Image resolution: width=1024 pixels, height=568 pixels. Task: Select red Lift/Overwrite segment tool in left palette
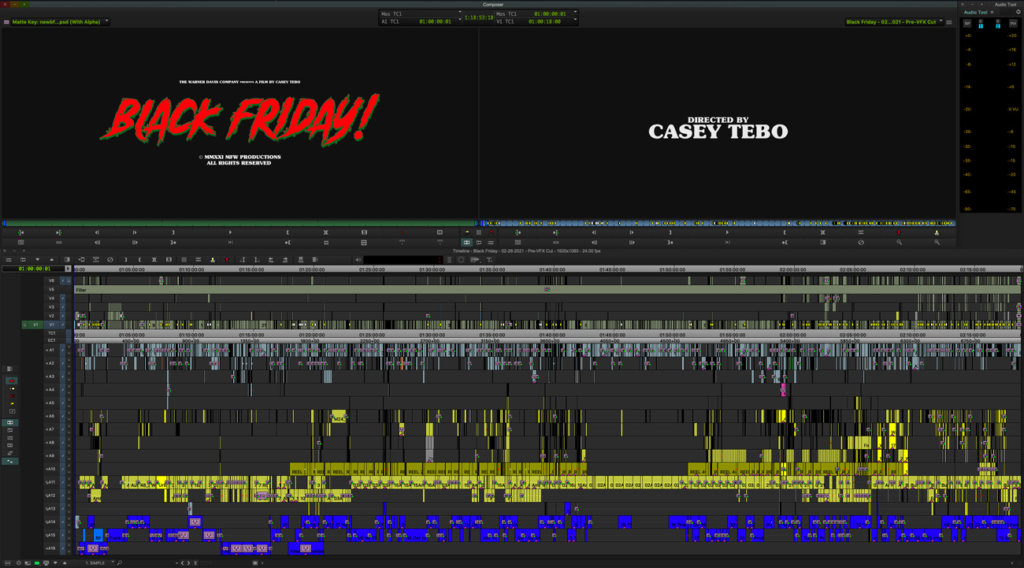(11, 381)
